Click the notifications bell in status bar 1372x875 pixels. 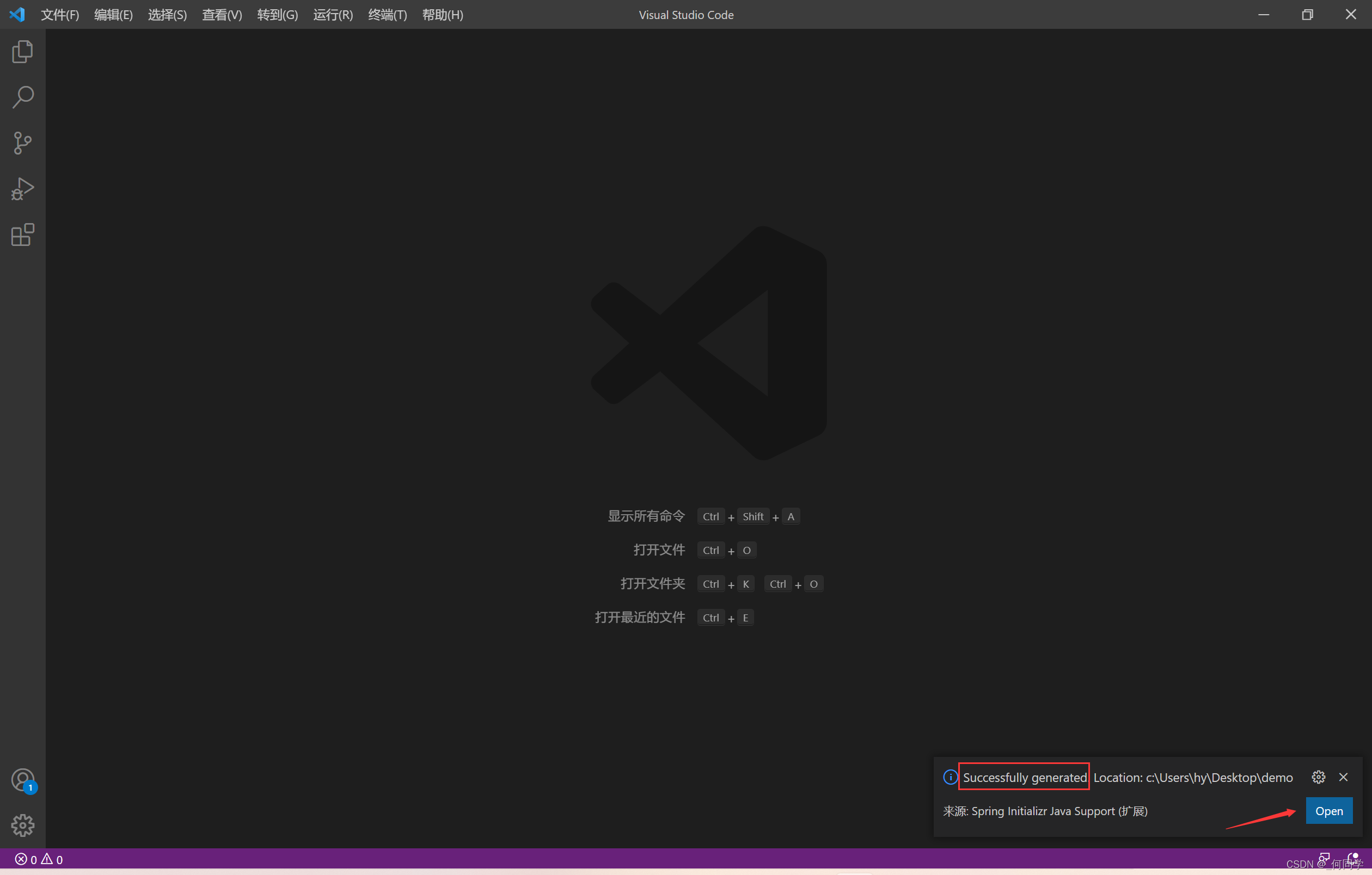pos(1352,859)
